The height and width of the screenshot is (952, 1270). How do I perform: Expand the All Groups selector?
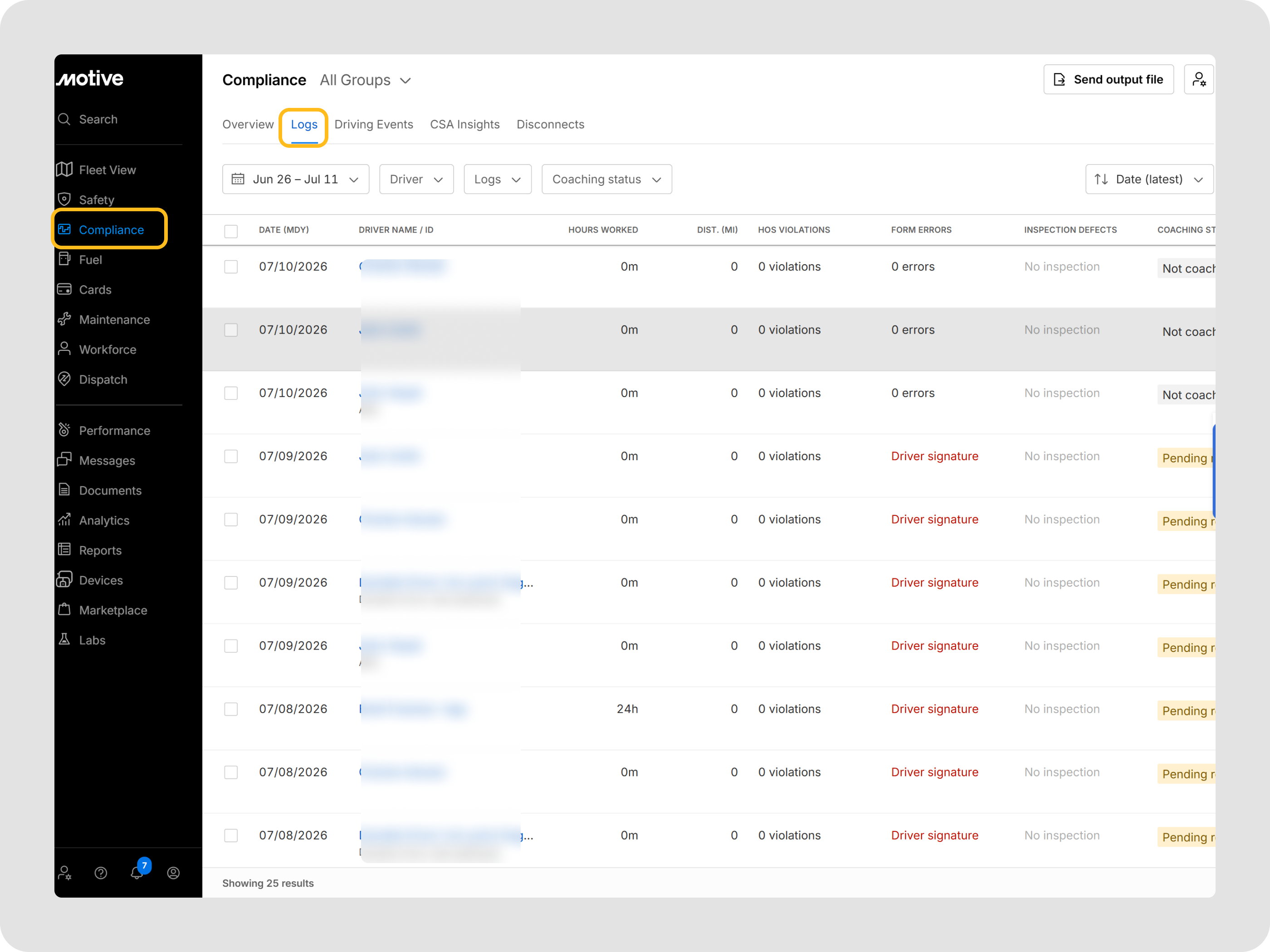click(x=365, y=80)
